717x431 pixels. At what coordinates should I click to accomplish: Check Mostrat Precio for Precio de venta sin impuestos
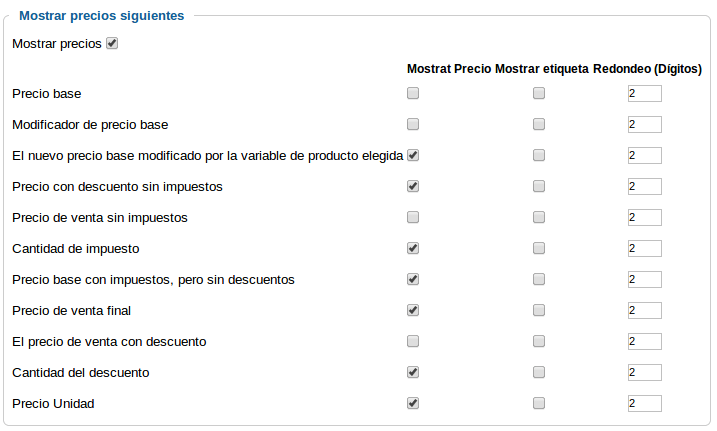click(413, 217)
